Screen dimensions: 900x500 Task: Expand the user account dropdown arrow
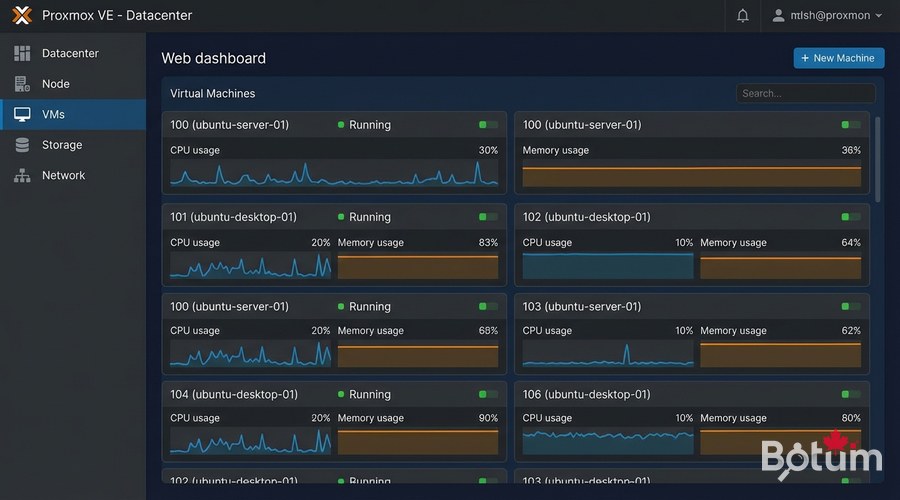(x=879, y=15)
